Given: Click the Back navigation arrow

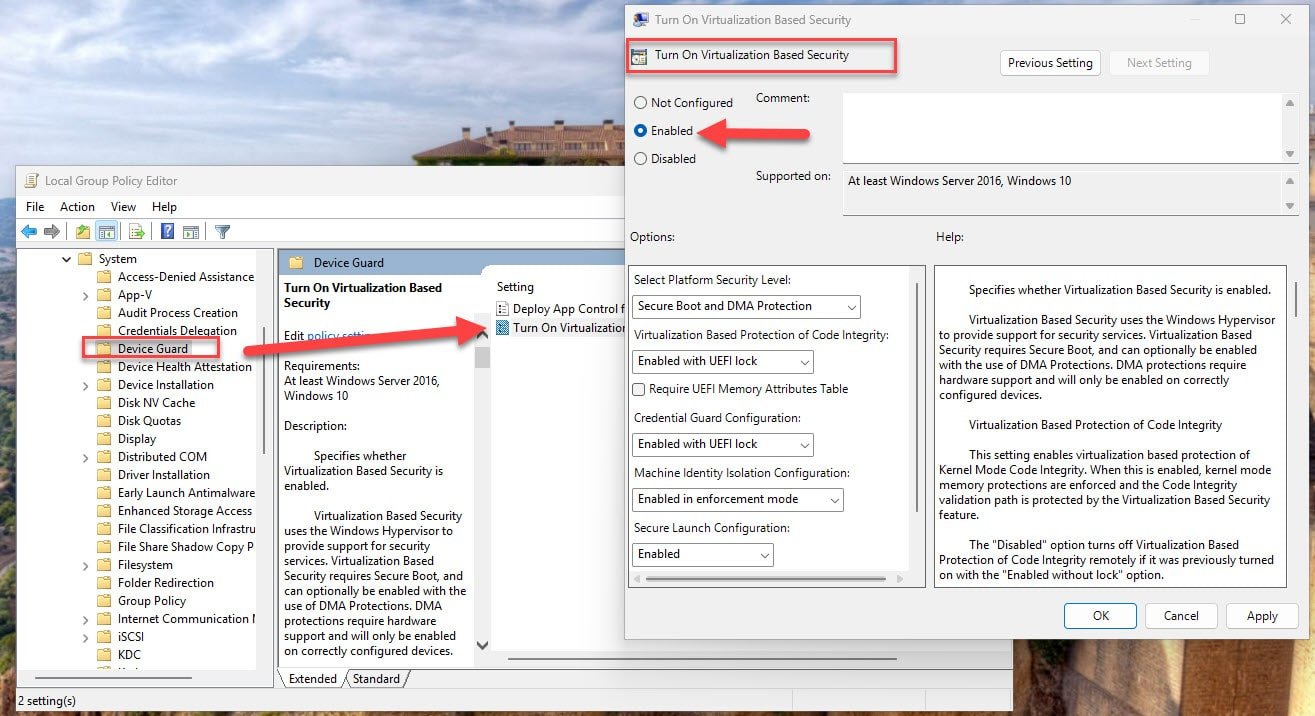Looking at the screenshot, I should point(28,231).
